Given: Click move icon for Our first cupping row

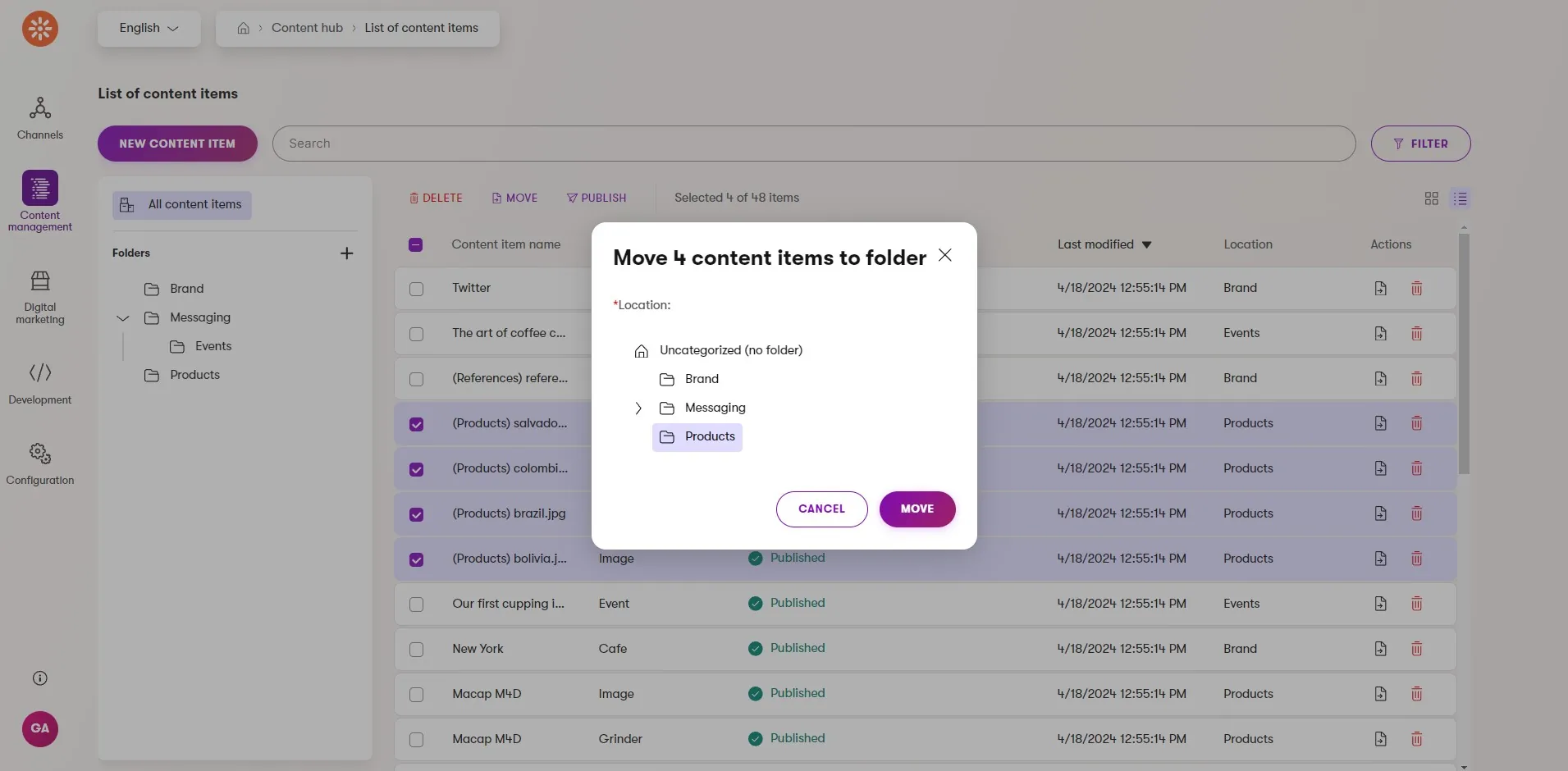Looking at the screenshot, I should tap(1380, 604).
